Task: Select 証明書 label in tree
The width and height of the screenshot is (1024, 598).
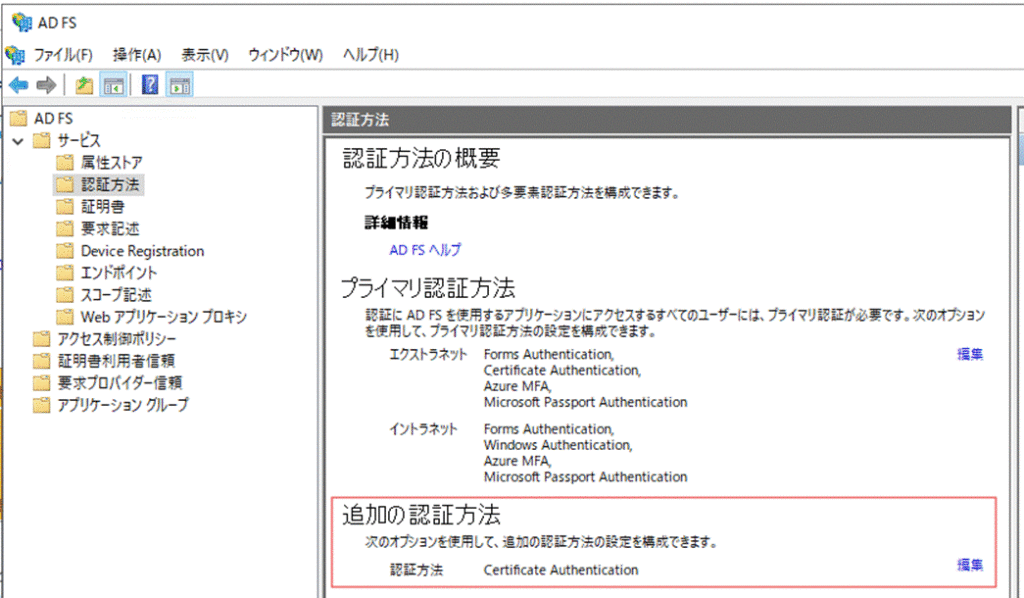Action: coord(103,206)
